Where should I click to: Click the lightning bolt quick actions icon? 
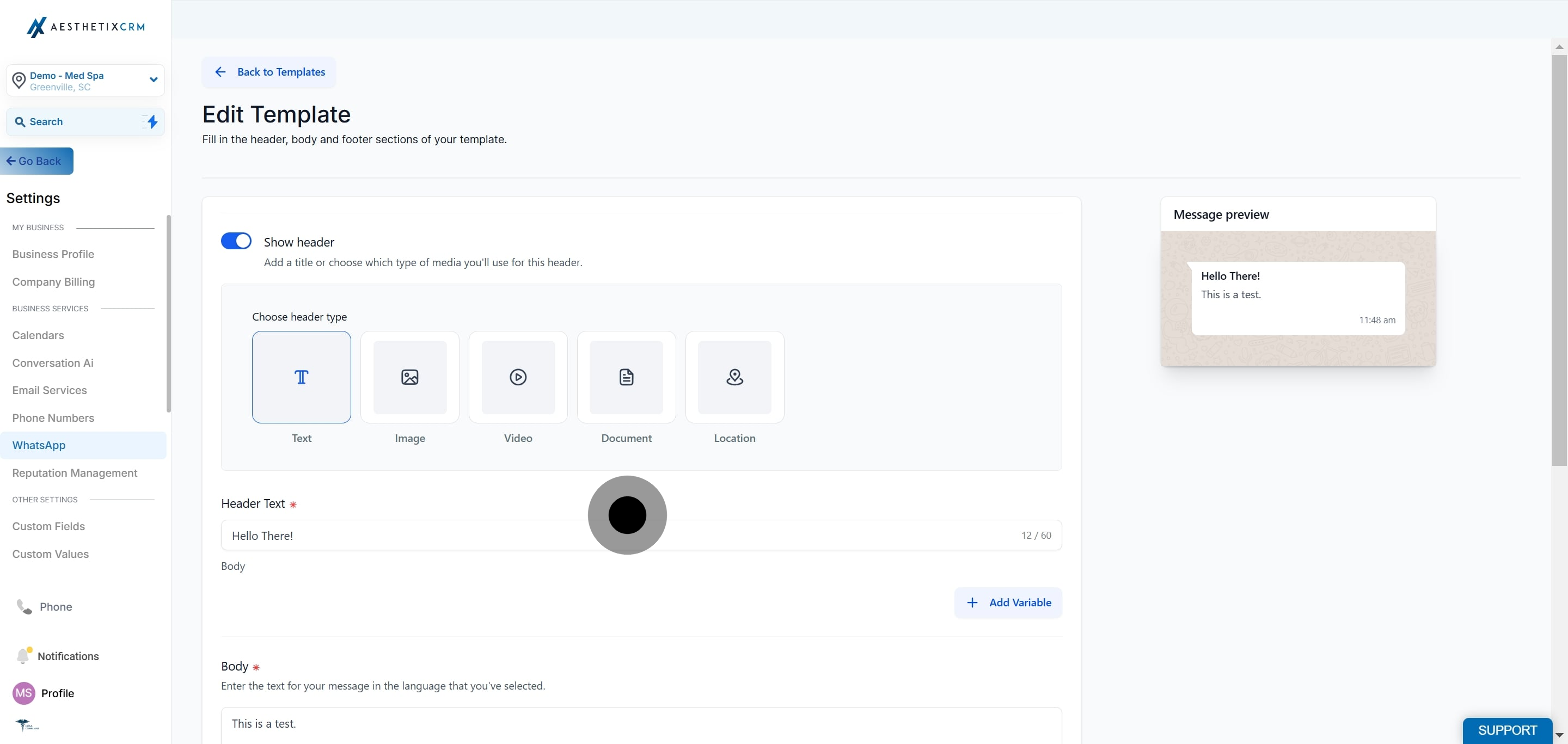pyautogui.click(x=152, y=122)
